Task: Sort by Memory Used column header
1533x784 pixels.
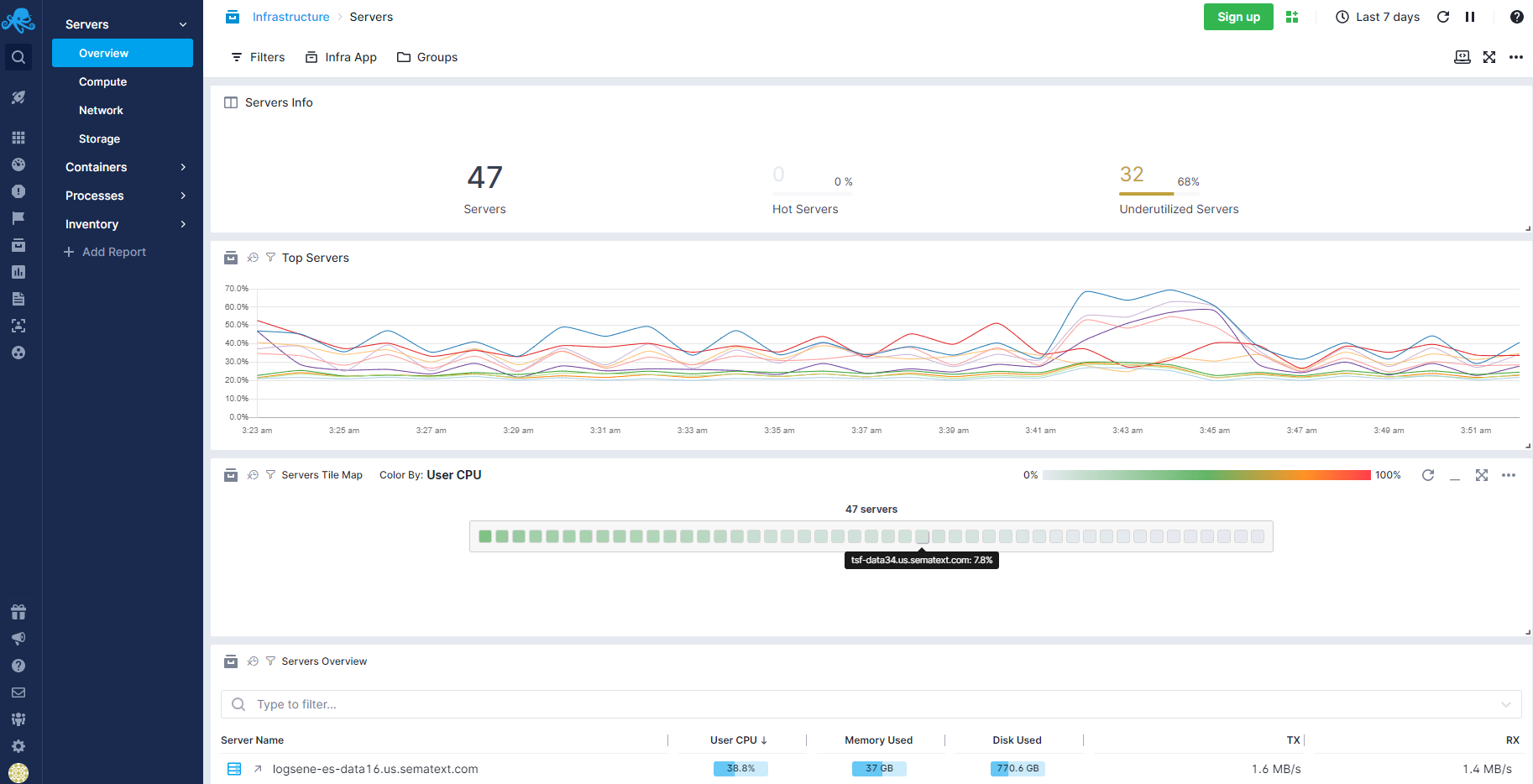Action: 878,740
